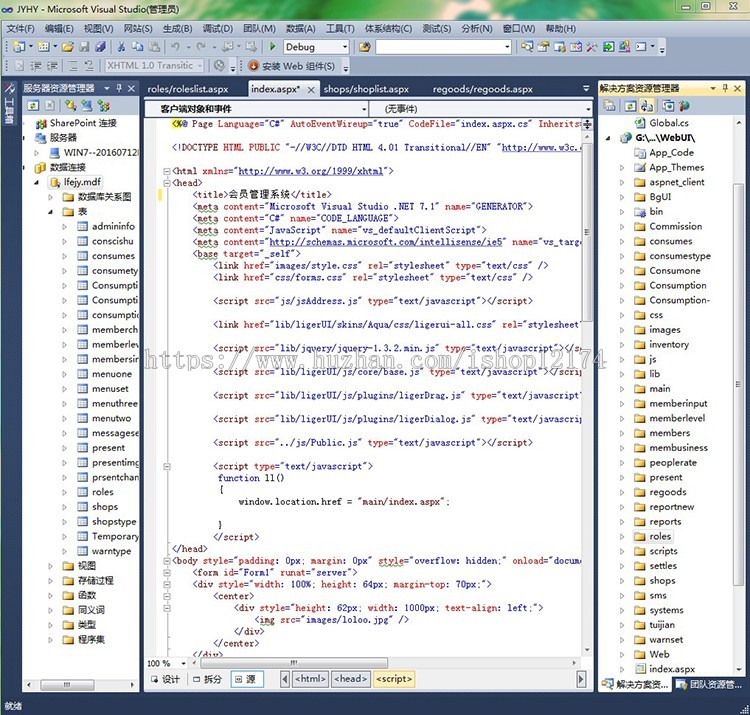Click the Solution Explorer Properties icon
Image resolution: width=750 pixels, height=715 pixels.
click(609, 105)
